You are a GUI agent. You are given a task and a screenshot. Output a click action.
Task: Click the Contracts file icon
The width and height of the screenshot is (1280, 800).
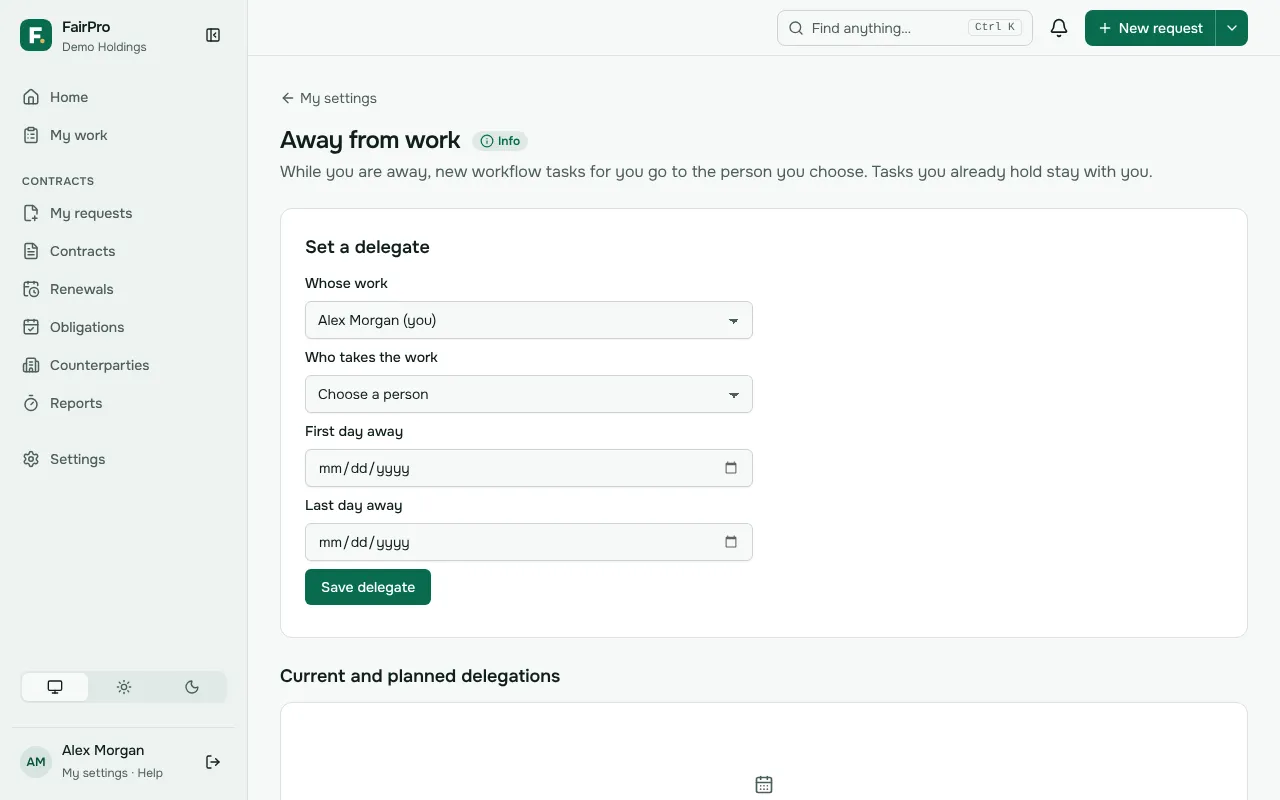[31, 251]
